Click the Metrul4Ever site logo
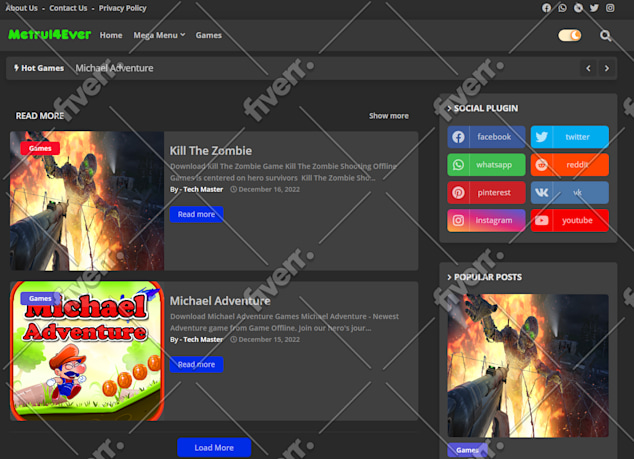 point(49,35)
